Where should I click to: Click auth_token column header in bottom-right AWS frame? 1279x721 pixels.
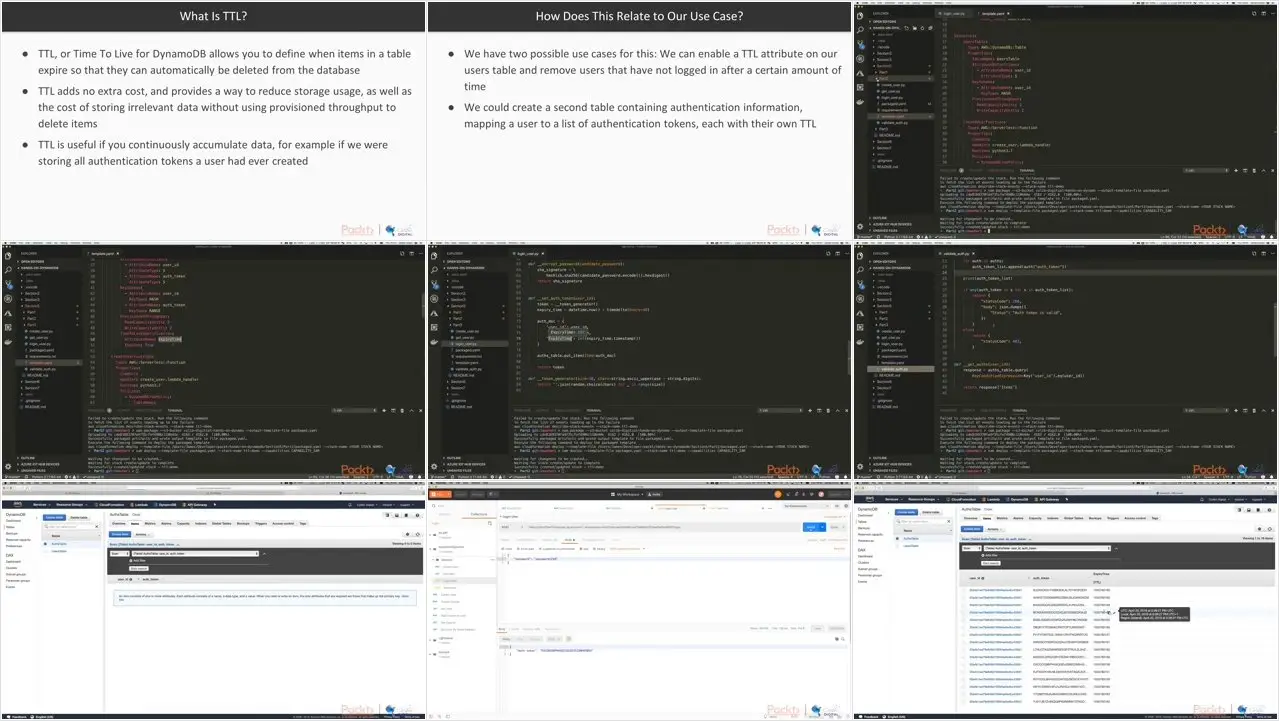[1041, 578]
